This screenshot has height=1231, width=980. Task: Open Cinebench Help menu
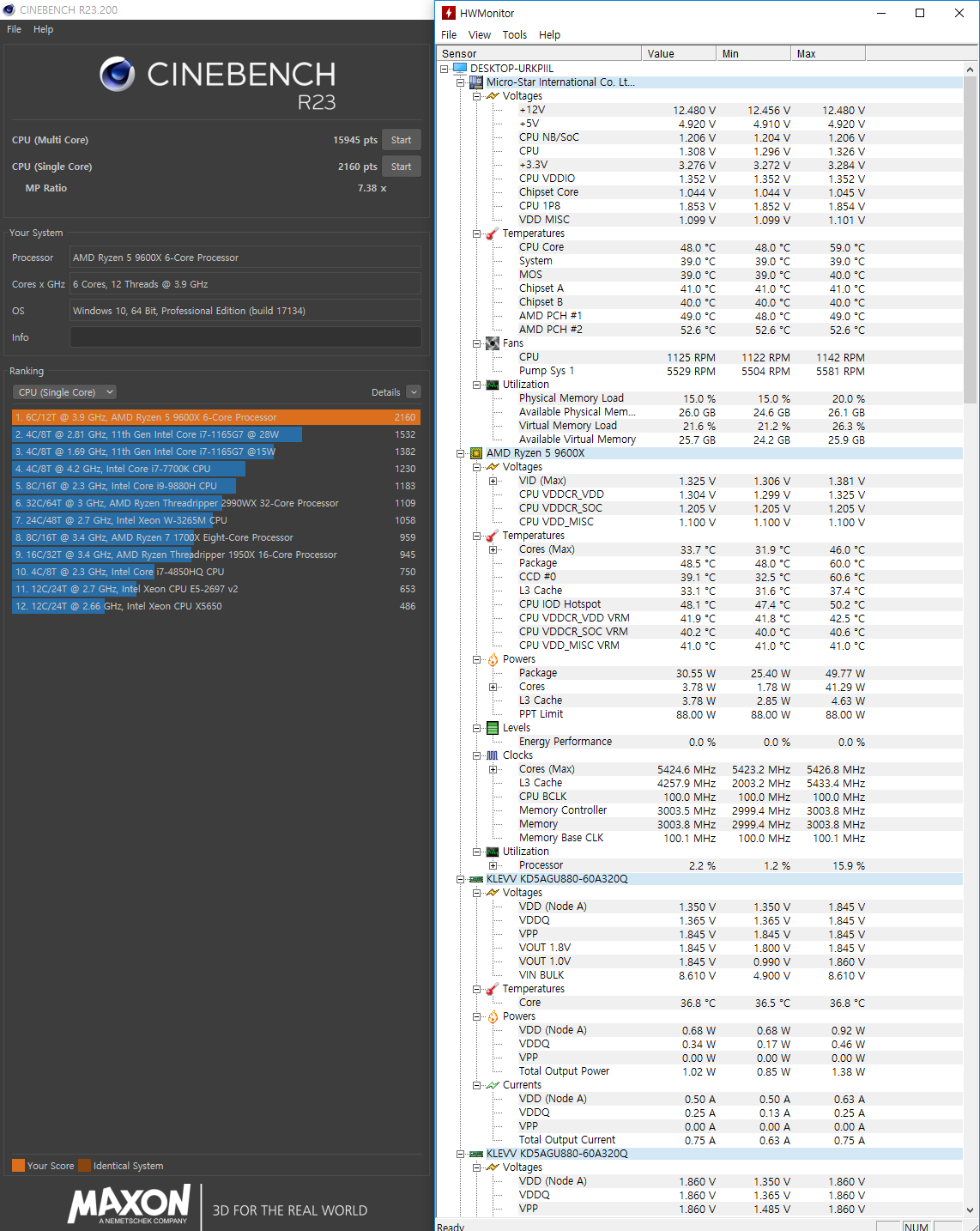pyautogui.click(x=43, y=29)
